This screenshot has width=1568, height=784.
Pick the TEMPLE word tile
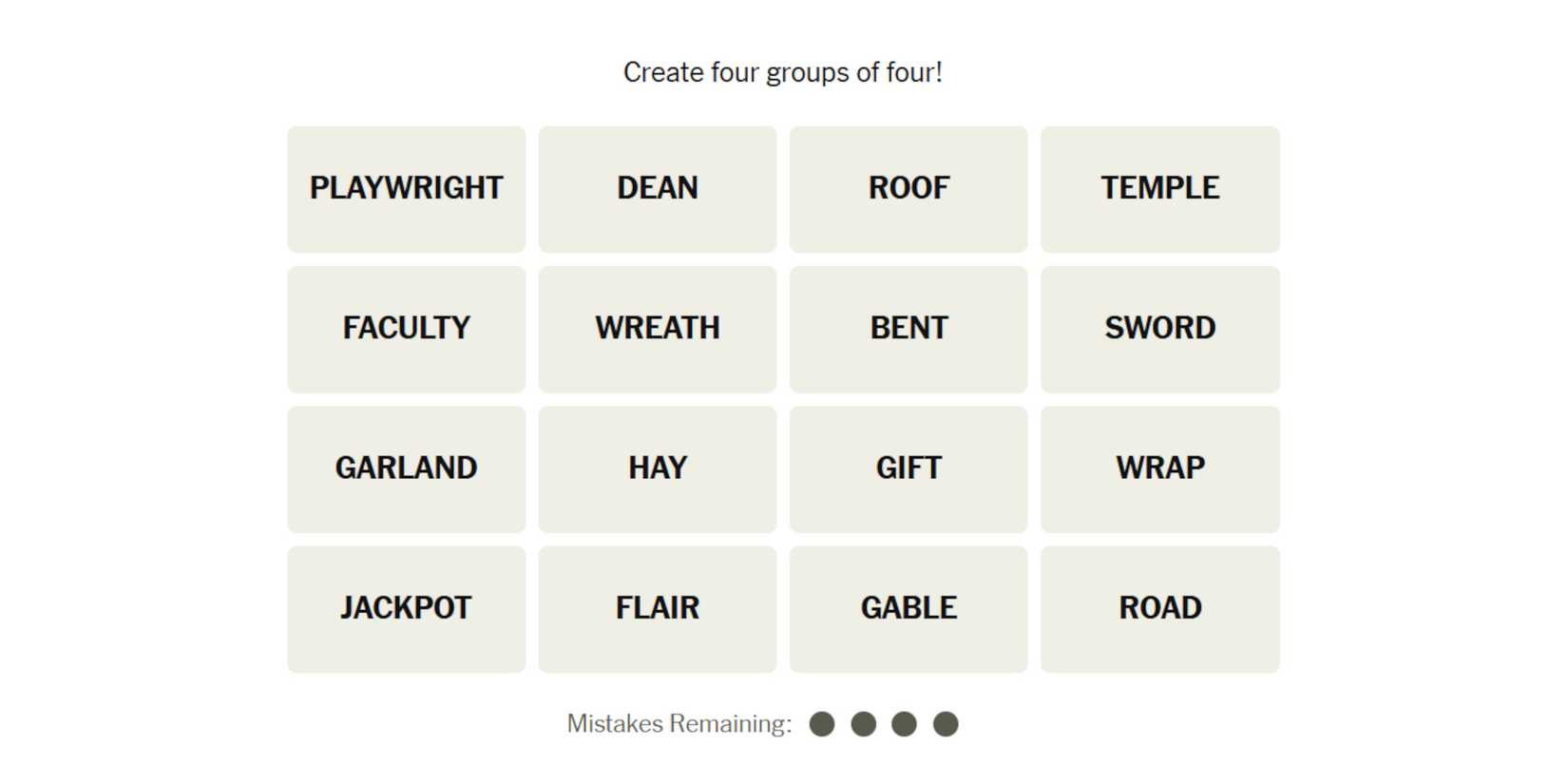pyautogui.click(x=1159, y=189)
